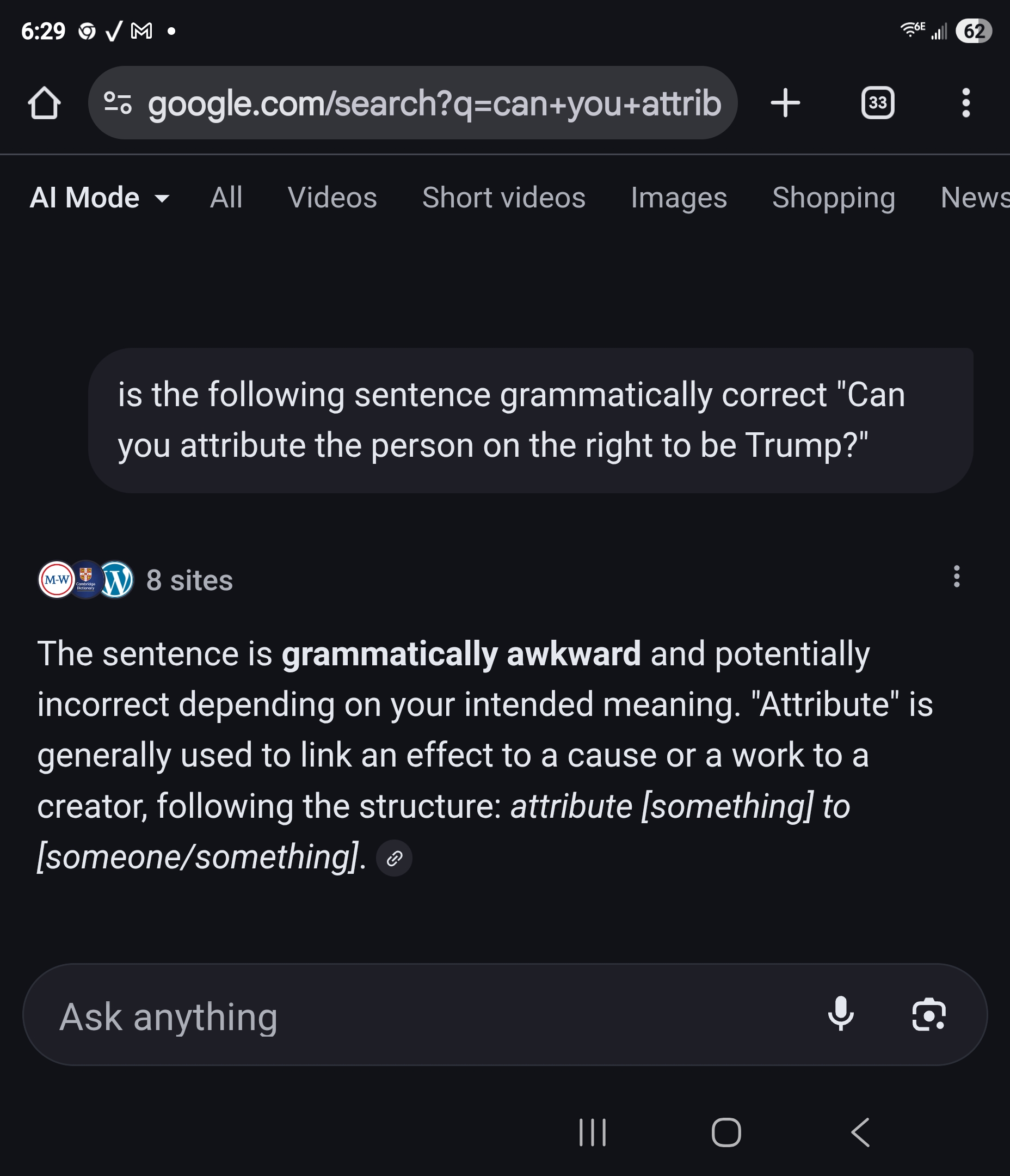Open the tab switcher showing 33 tabs

pyautogui.click(x=878, y=103)
